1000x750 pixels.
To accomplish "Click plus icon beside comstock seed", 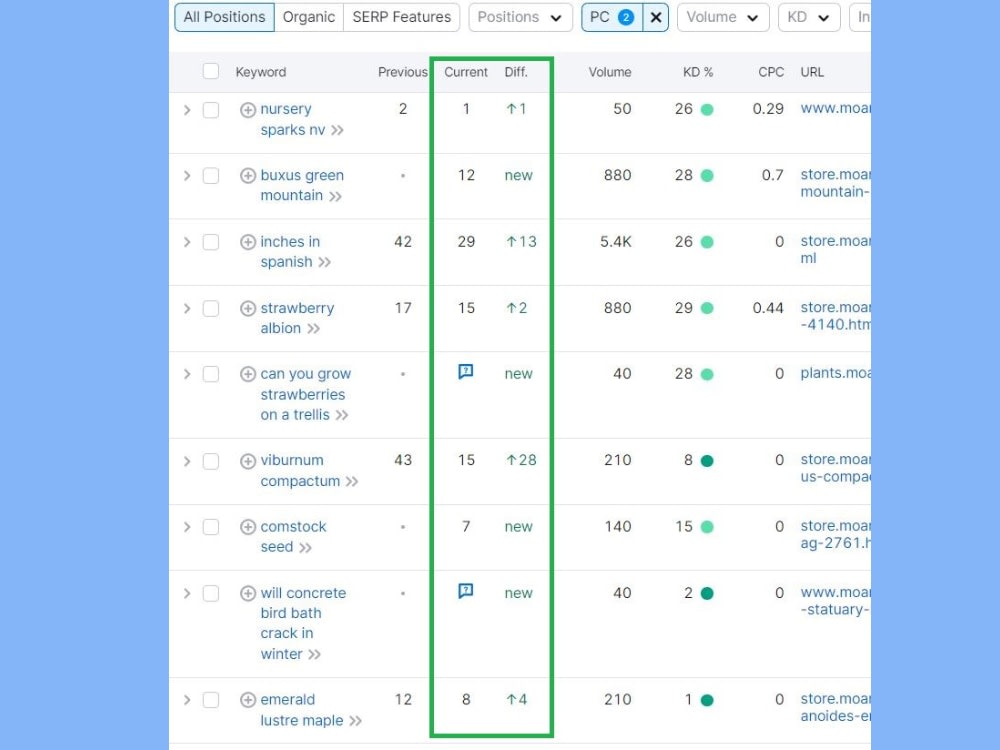I will [248, 527].
